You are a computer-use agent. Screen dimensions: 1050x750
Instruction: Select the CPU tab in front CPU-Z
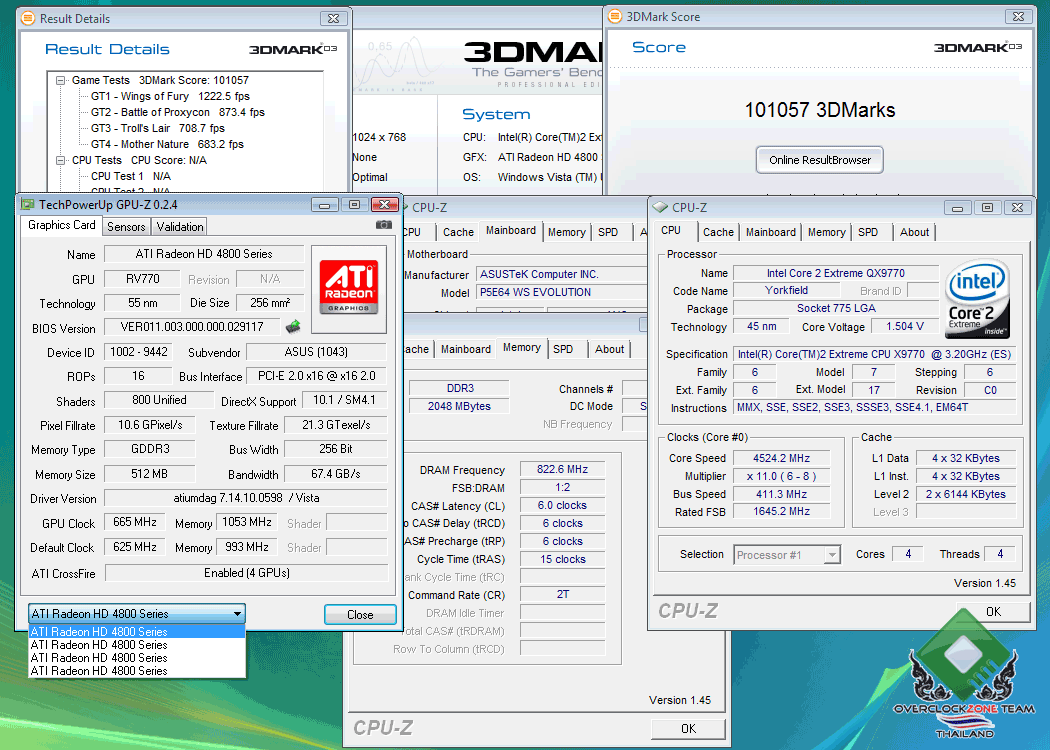[671, 230]
